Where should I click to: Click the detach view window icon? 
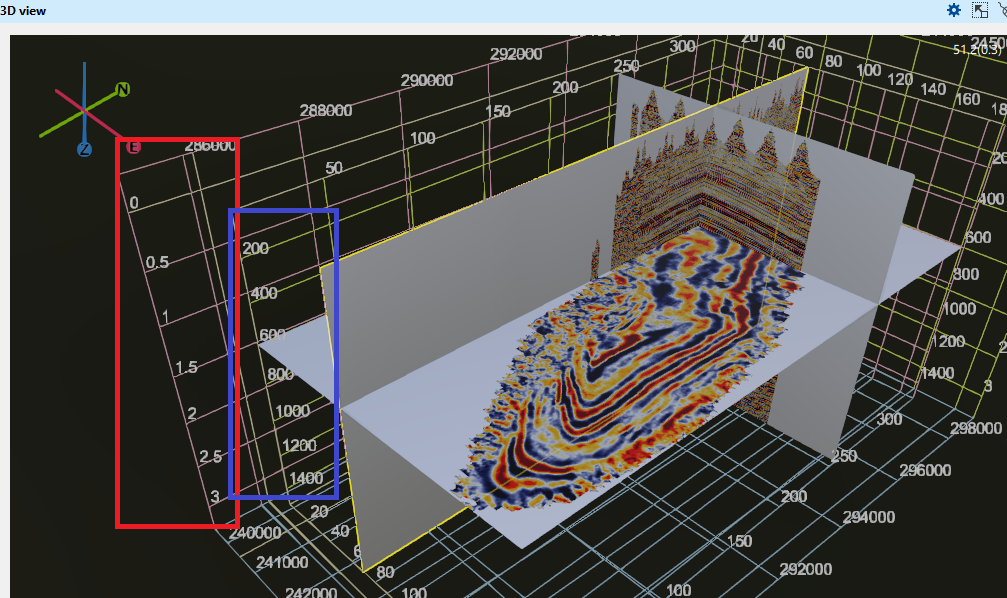(980, 10)
